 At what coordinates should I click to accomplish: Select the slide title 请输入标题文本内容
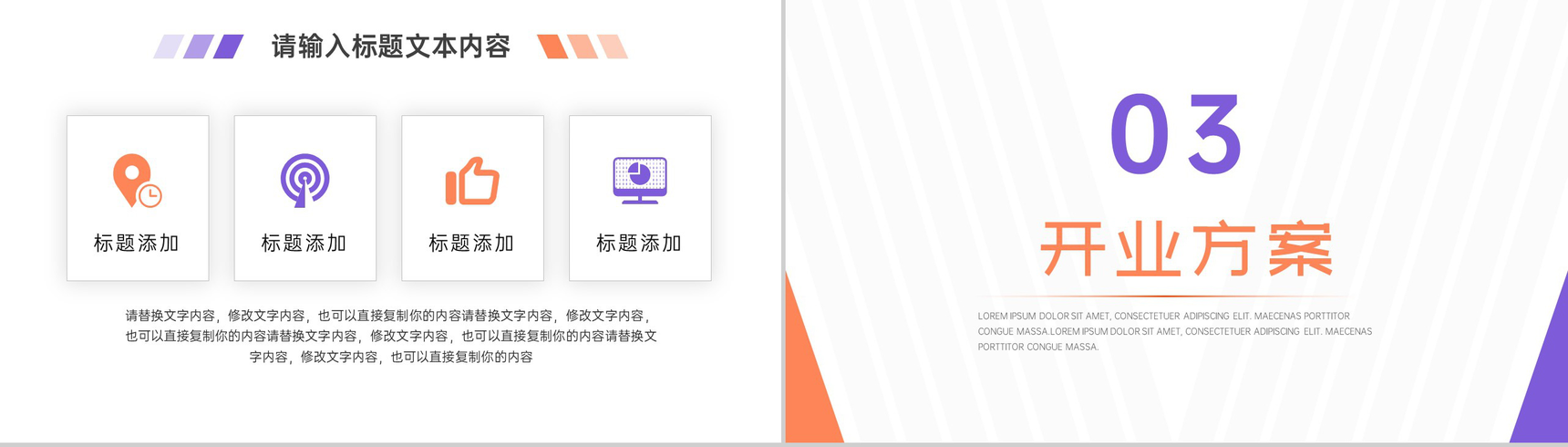(391, 47)
